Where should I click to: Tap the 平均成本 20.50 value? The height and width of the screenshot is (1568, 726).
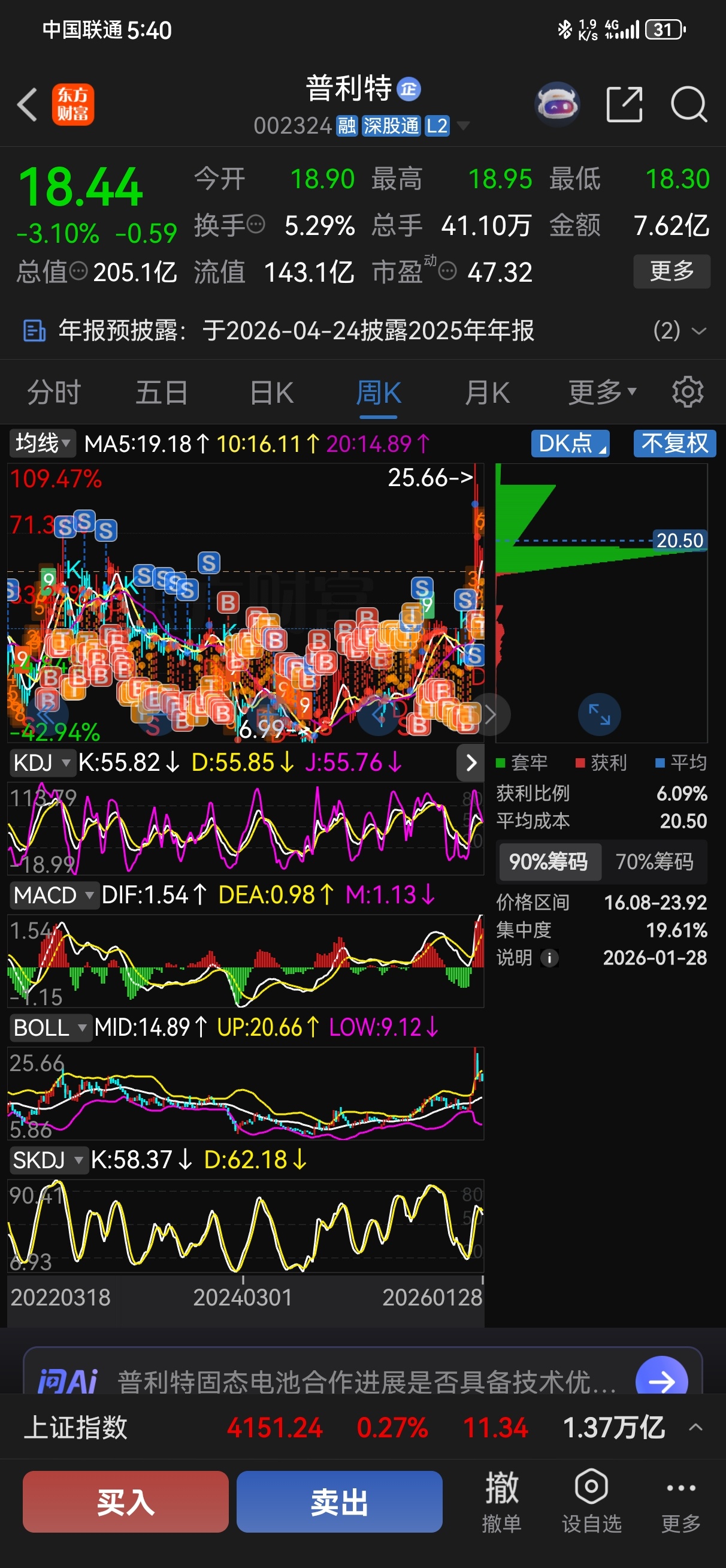[683, 821]
